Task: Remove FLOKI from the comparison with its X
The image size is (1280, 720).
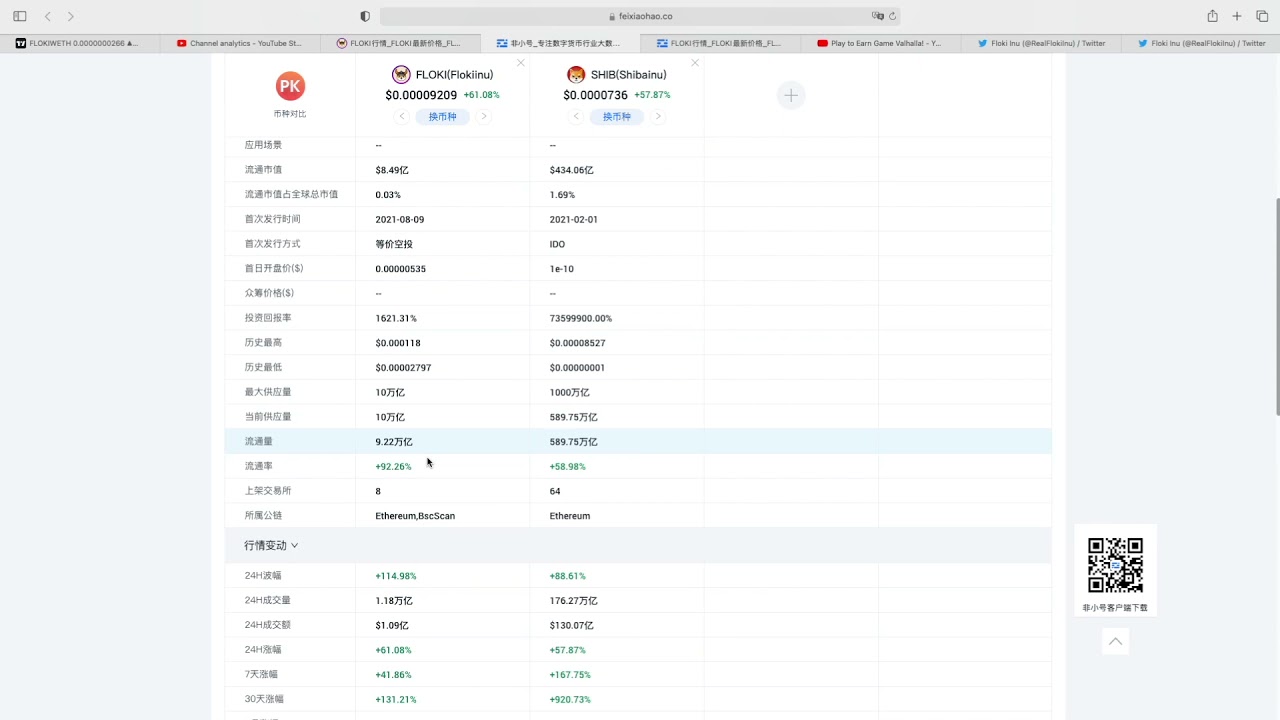Action: point(521,63)
